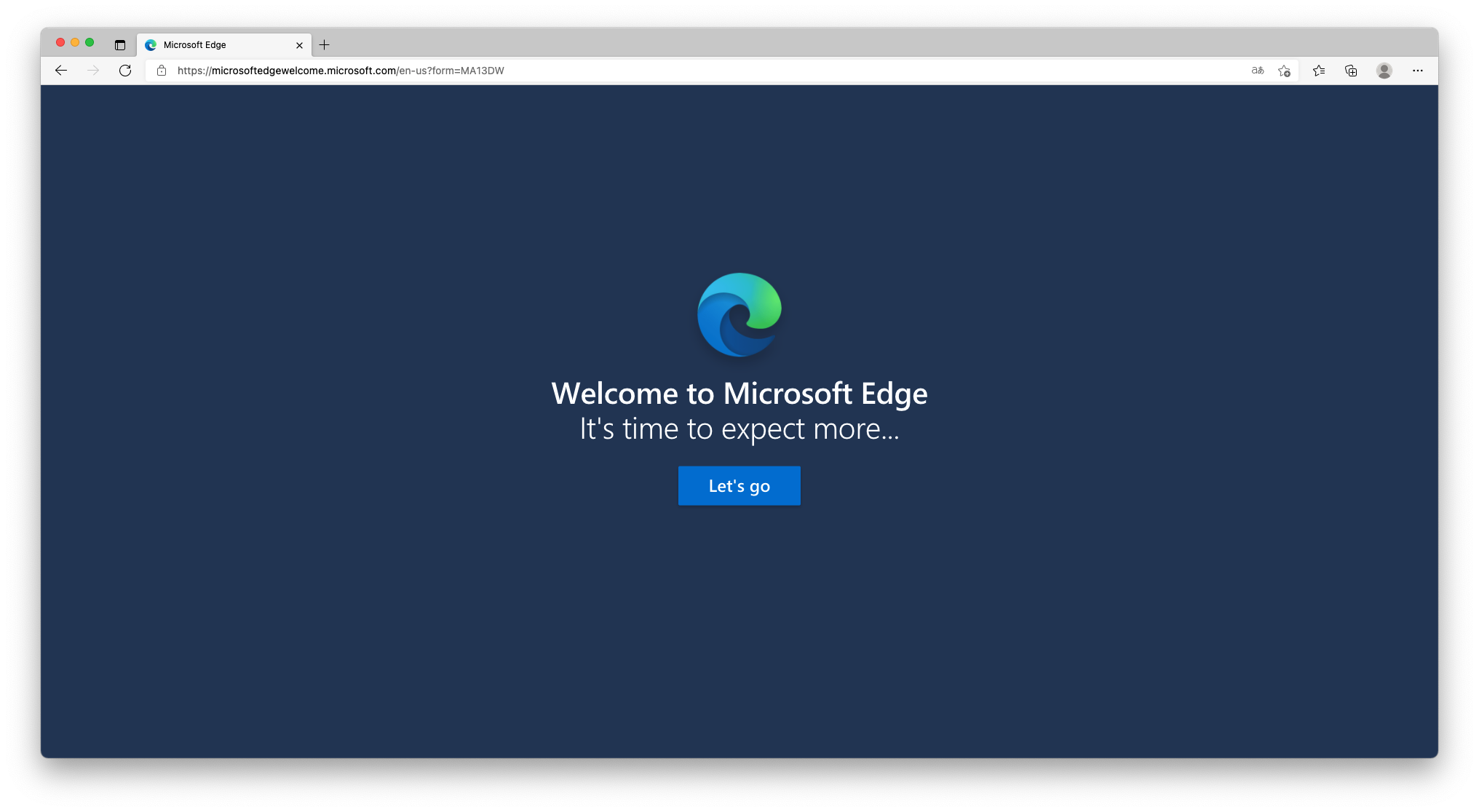Minimize the browser window
The image size is (1479, 812).
[x=75, y=42]
